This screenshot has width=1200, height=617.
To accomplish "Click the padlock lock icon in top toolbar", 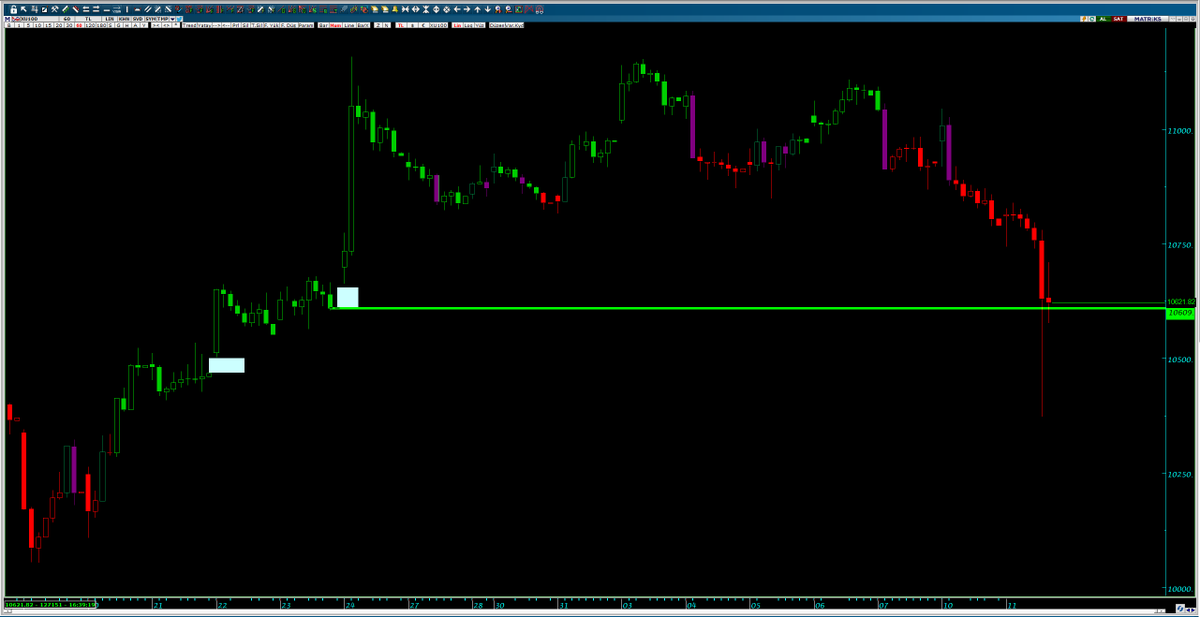I will [13, 9].
